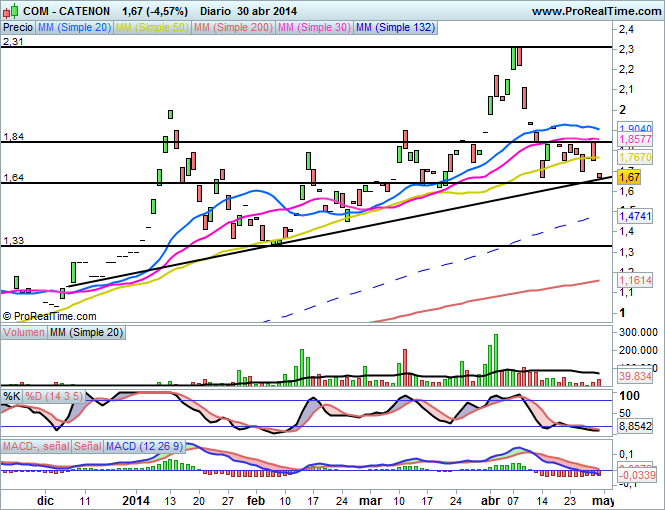Click the 1,4741 dashed average price tag

click(635, 216)
